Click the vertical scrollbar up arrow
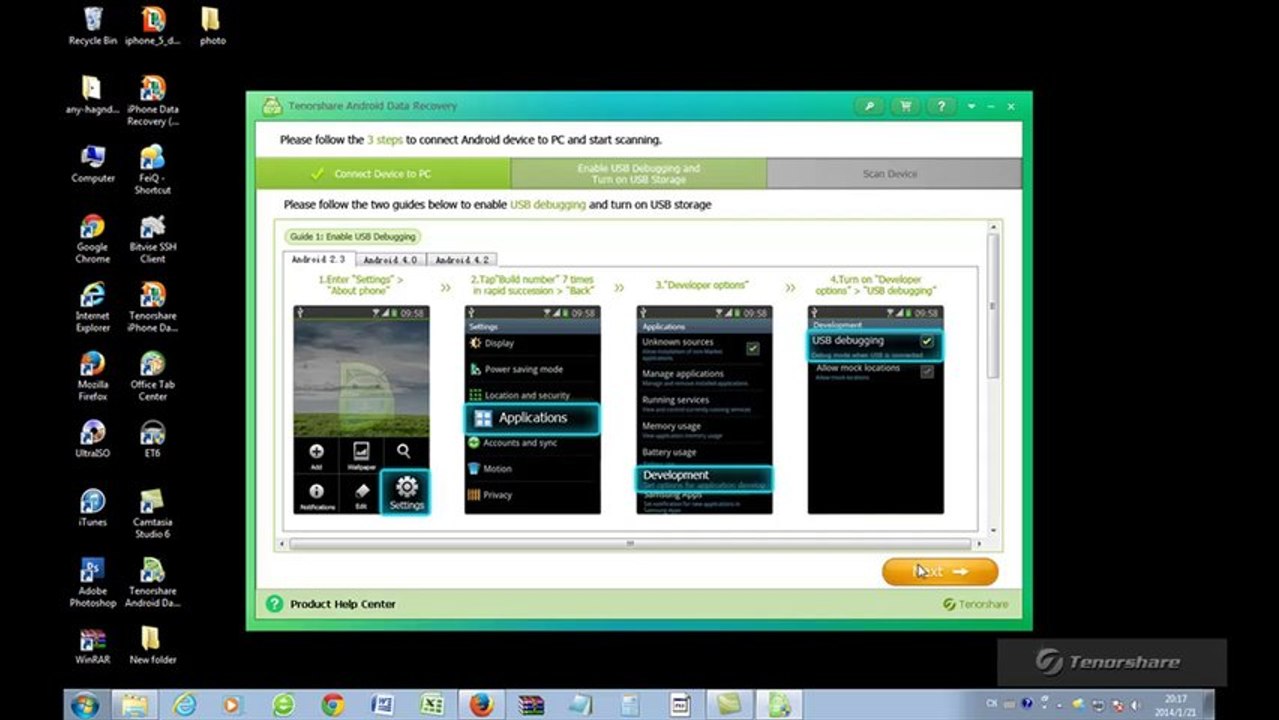 point(992,228)
